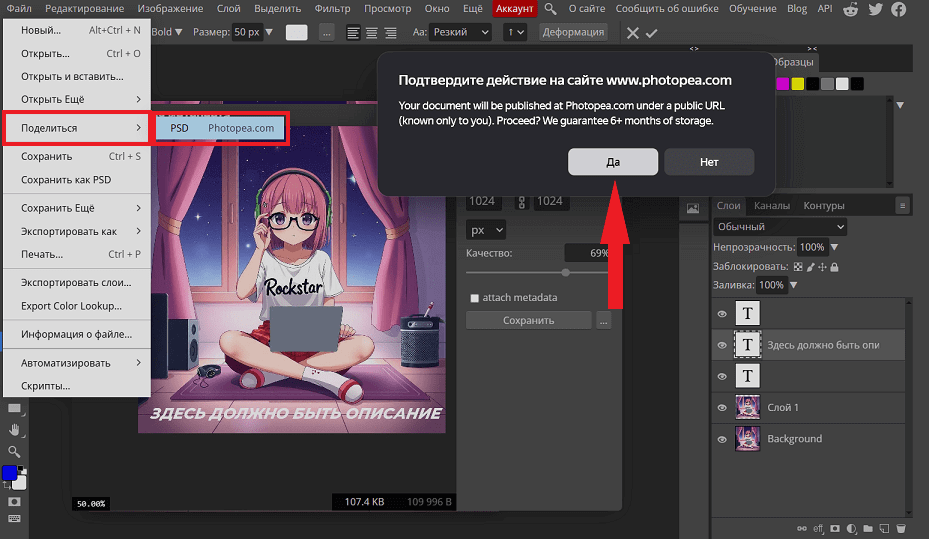Click the delete layer trash icon

[x=901, y=528]
